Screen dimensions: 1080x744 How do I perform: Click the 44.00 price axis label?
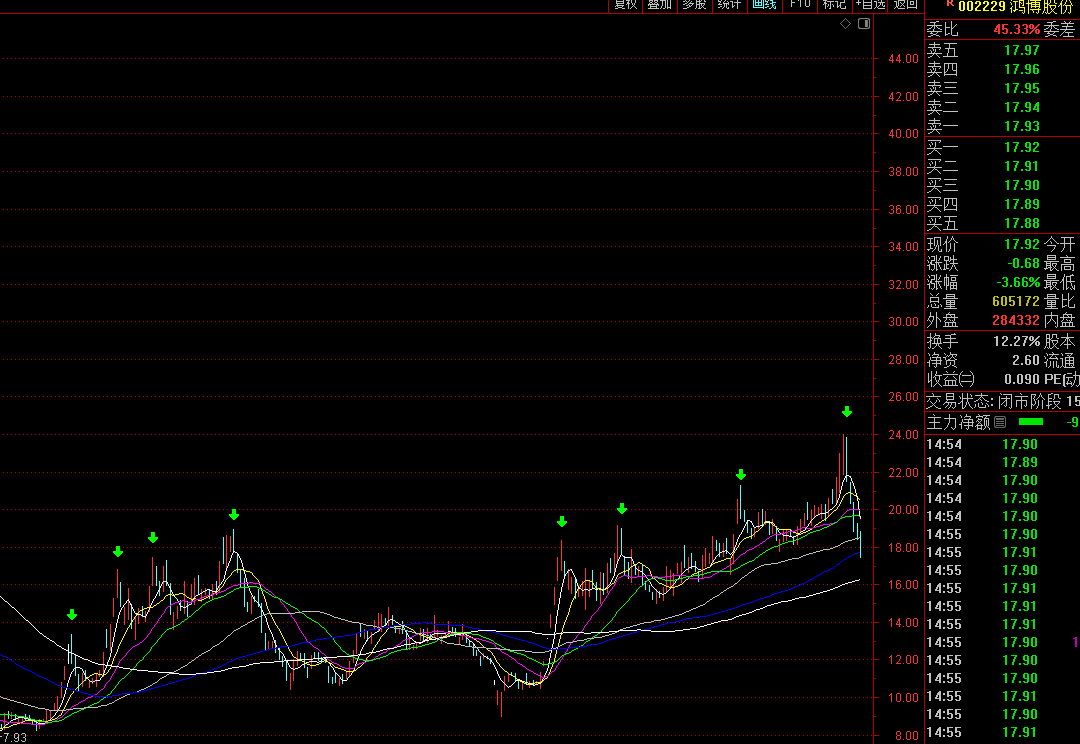(904, 59)
